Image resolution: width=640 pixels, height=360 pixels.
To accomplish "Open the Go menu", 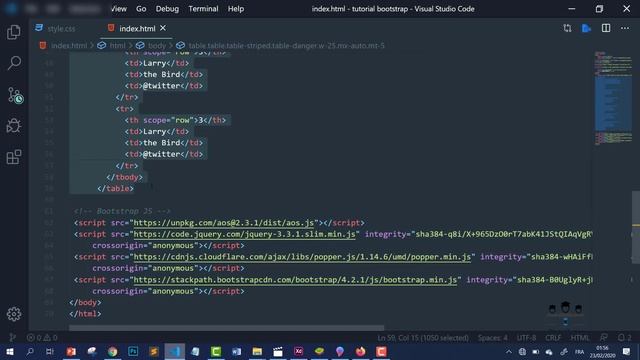I will (141, 9).
